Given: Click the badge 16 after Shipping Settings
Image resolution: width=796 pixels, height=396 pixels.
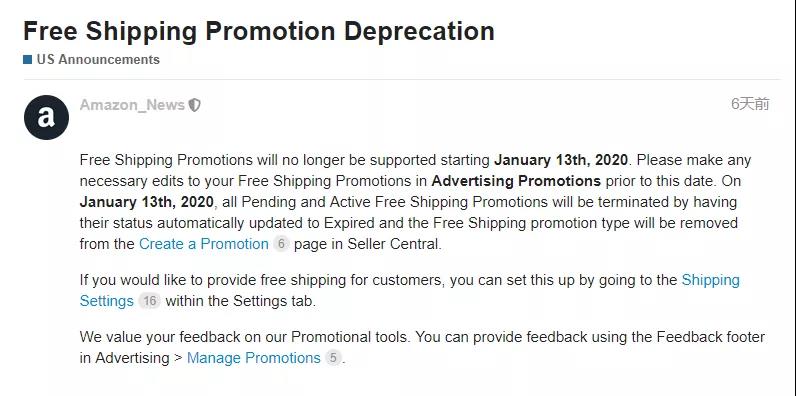Looking at the screenshot, I should [149, 301].
